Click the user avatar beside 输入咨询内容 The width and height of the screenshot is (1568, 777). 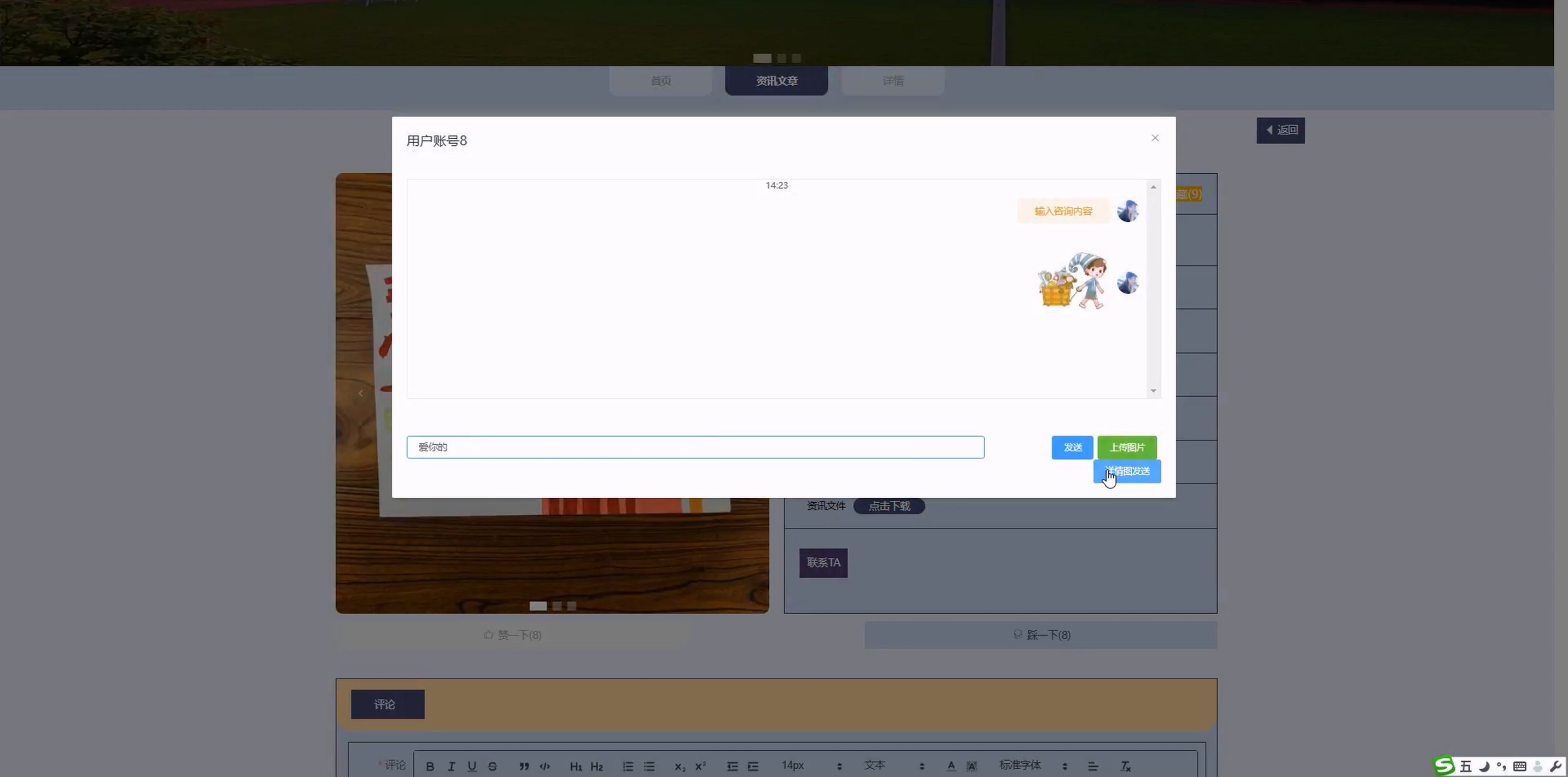click(x=1127, y=211)
